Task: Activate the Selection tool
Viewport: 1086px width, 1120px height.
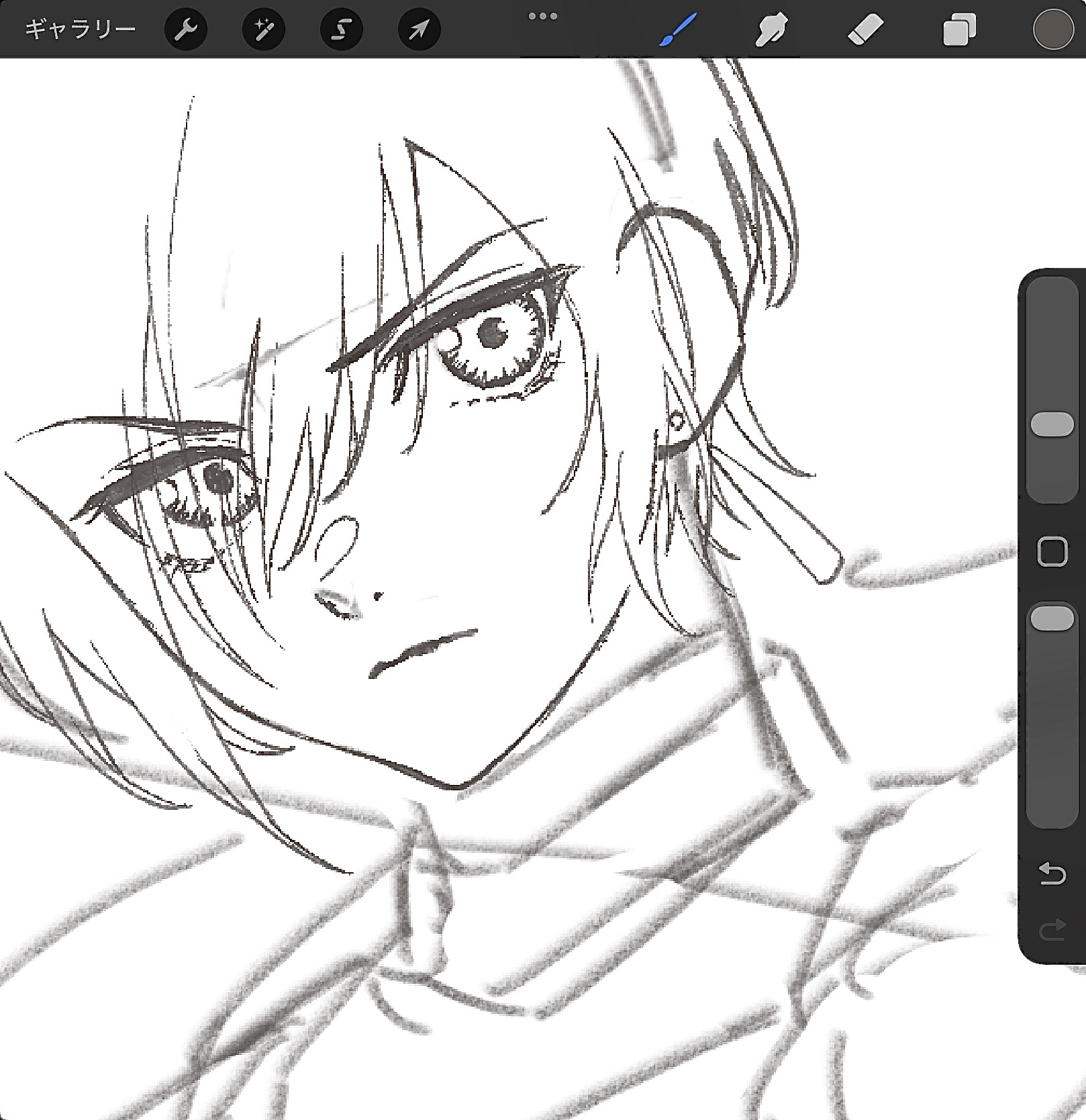Action: point(341,30)
